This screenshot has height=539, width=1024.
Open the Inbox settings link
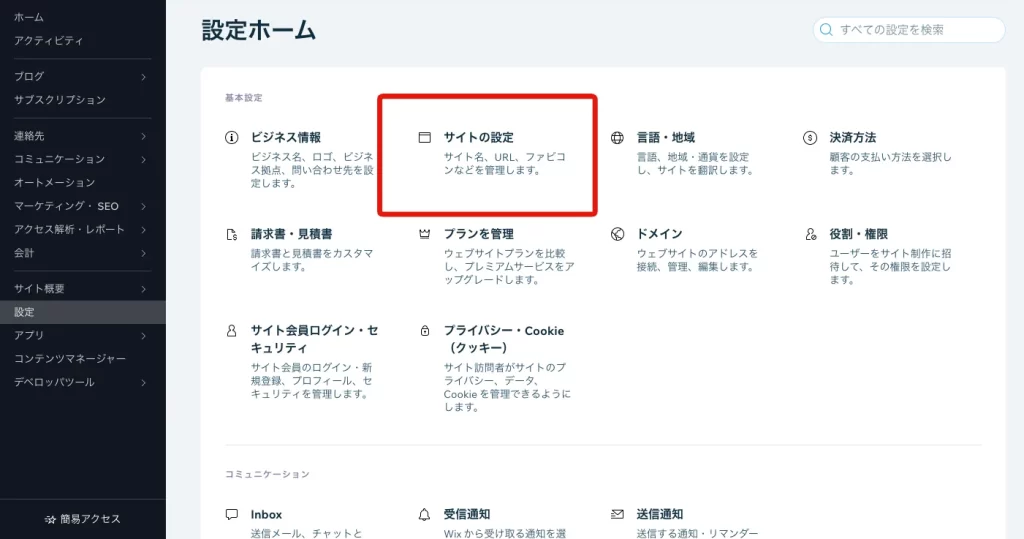pyautogui.click(x=266, y=515)
